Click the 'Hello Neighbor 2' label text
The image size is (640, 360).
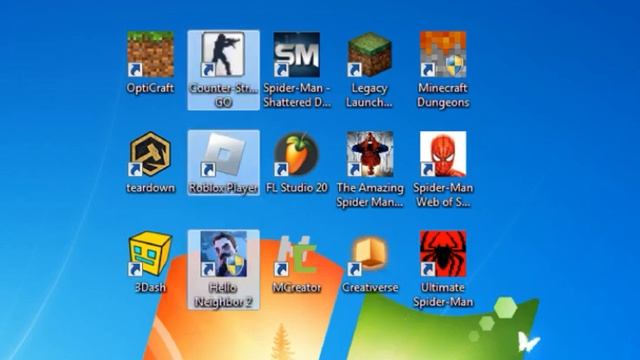click(x=223, y=295)
